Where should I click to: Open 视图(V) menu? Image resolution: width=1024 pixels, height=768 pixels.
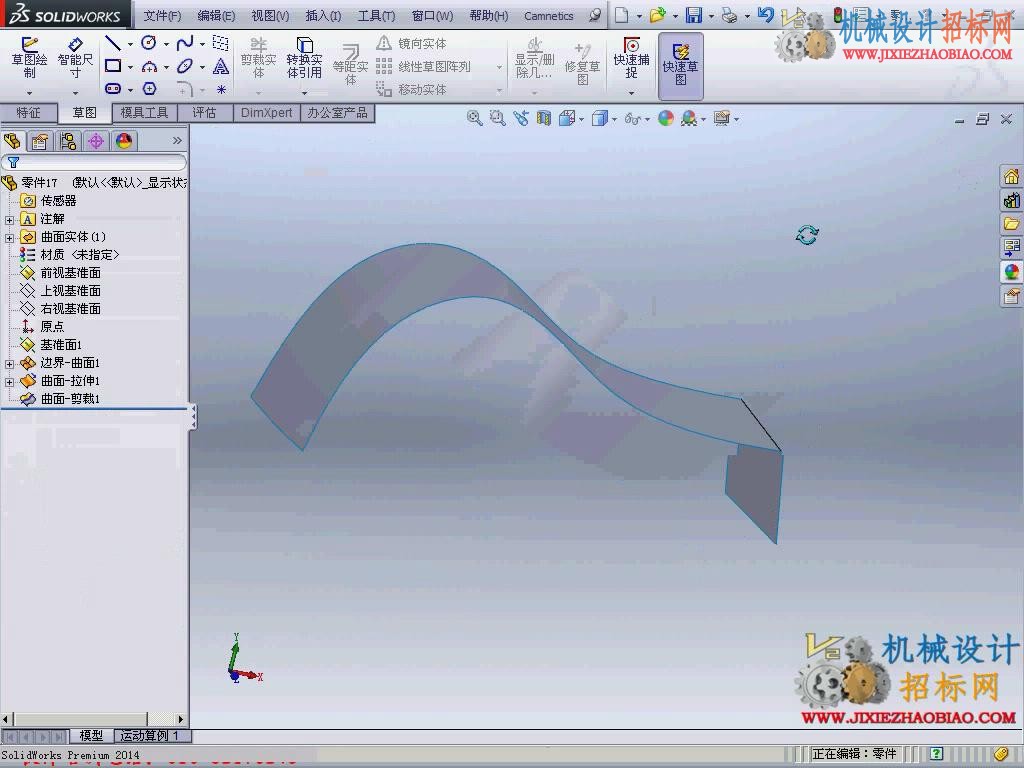[x=270, y=16]
